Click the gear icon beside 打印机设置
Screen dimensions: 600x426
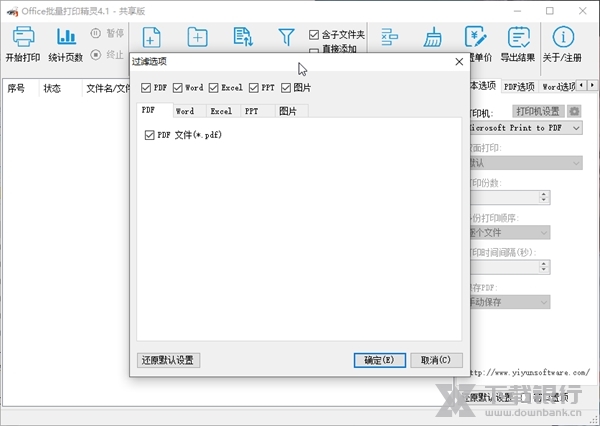tap(574, 111)
